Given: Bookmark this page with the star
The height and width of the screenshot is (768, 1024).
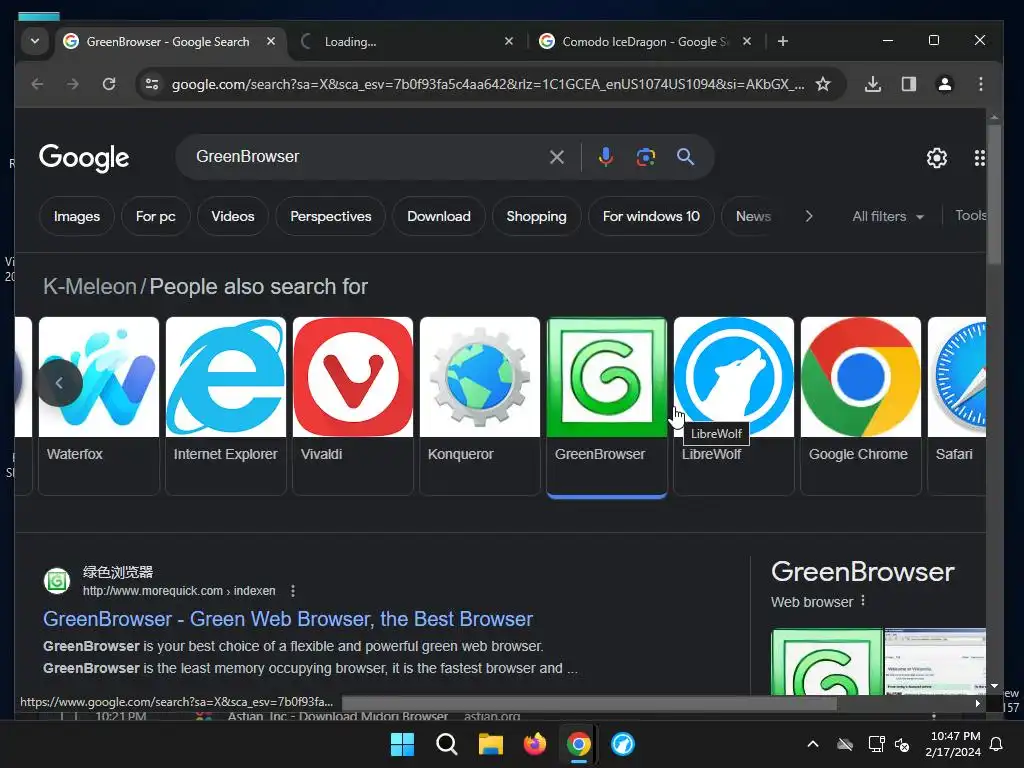Looking at the screenshot, I should pyautogui.click(x=823, y=84).
